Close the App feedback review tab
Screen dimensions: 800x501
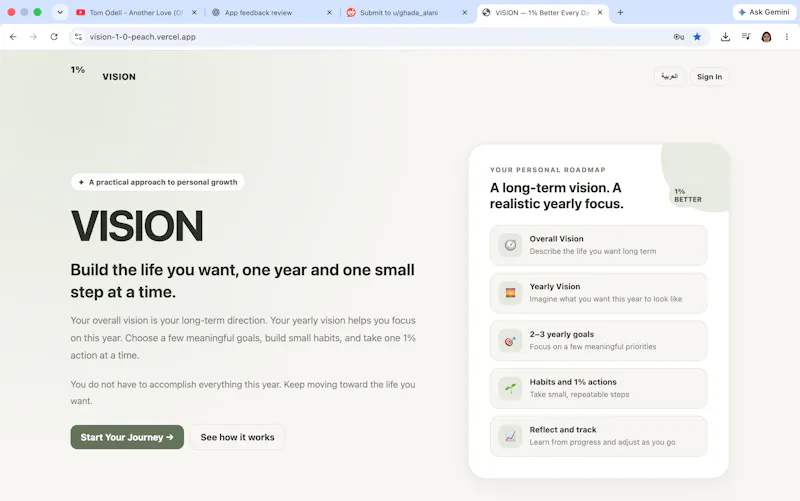tap(329, 12)
